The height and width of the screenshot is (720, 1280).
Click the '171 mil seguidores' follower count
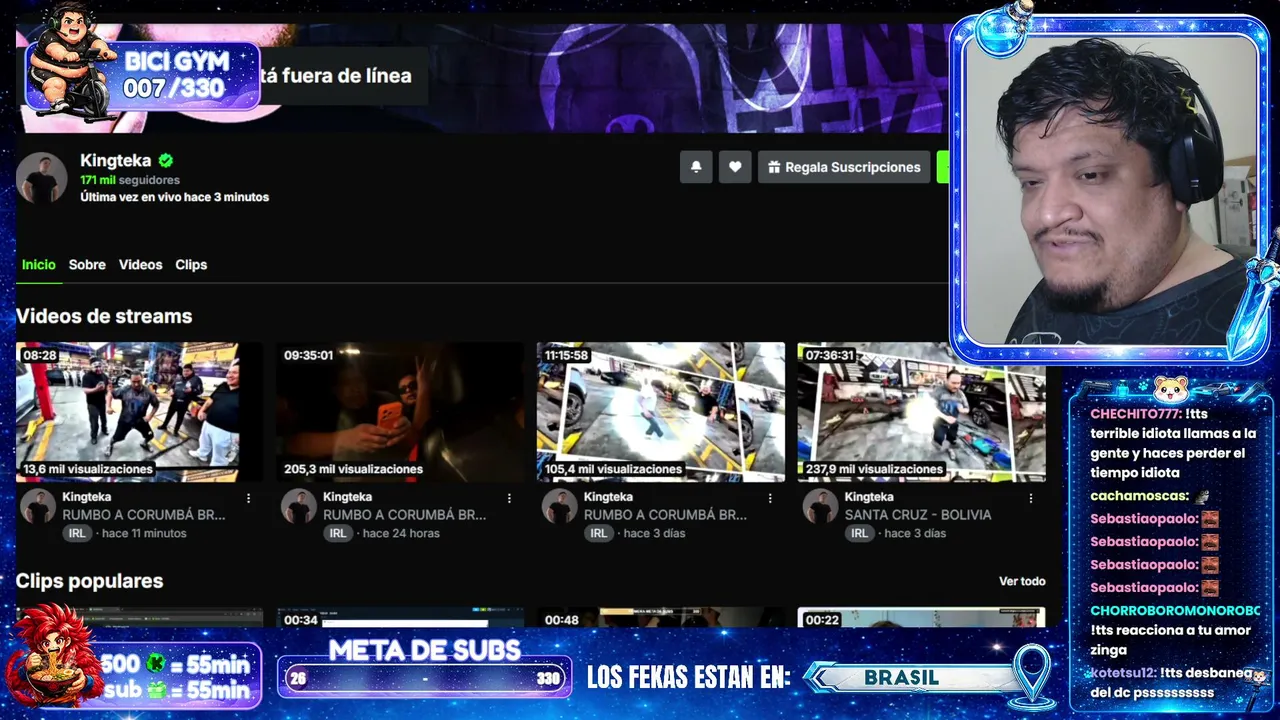pyautogui.click(x=130, y=180)
